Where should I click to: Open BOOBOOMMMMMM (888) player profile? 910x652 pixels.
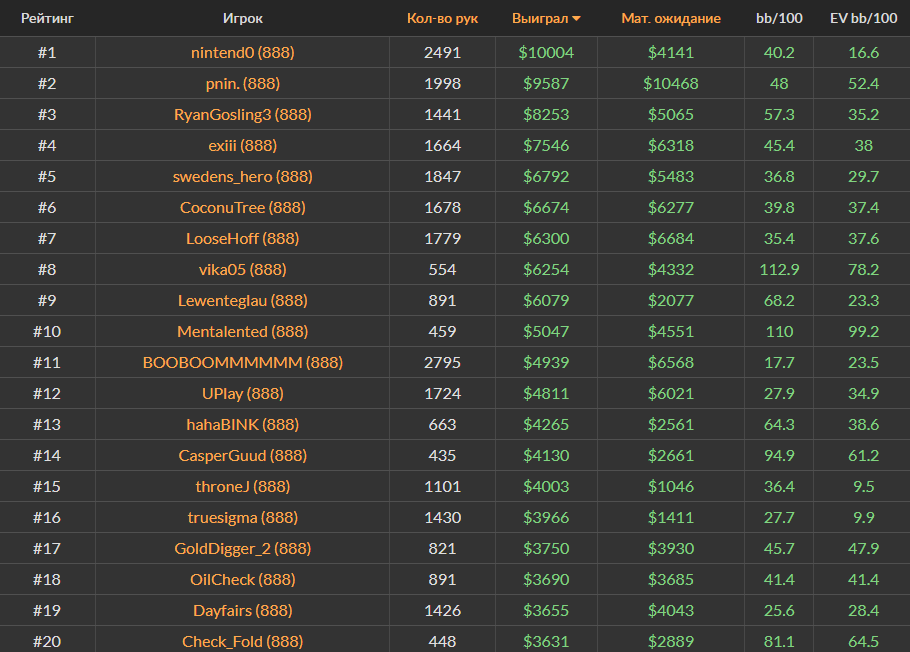pyautogui.click(x=242, y=362)
